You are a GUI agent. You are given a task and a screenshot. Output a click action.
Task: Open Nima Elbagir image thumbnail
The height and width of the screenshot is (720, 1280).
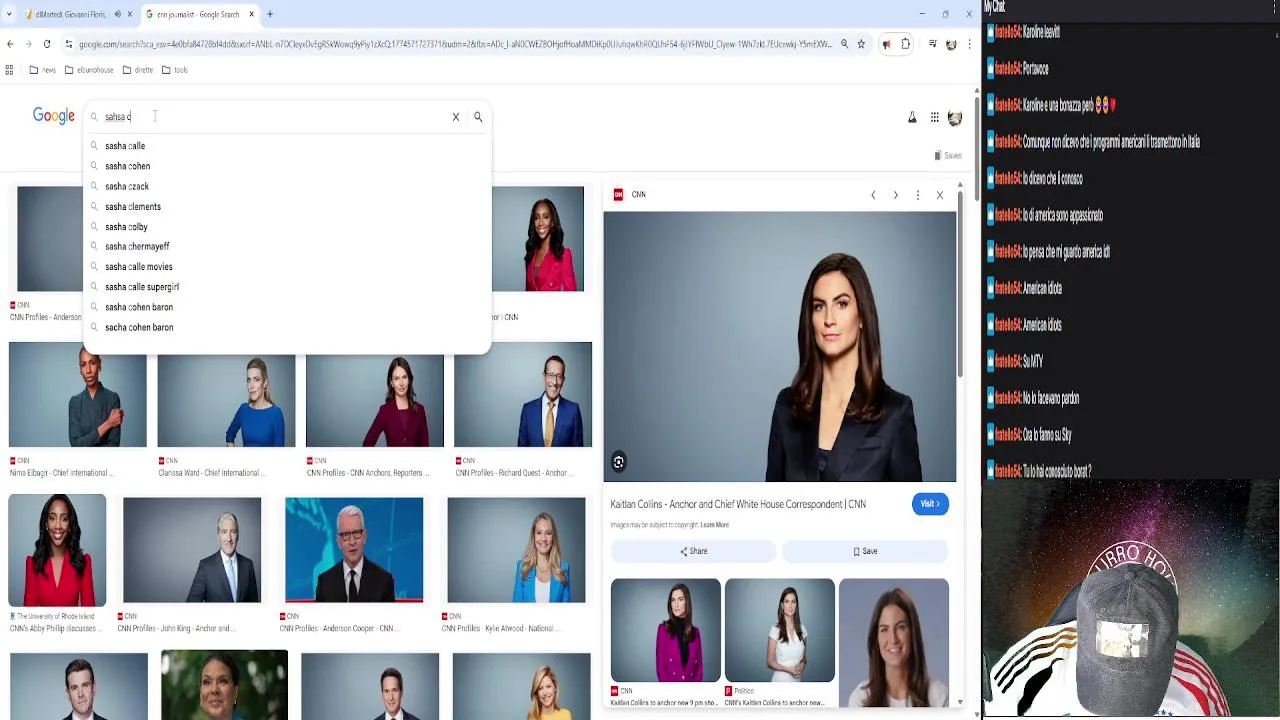pos(77,394)
